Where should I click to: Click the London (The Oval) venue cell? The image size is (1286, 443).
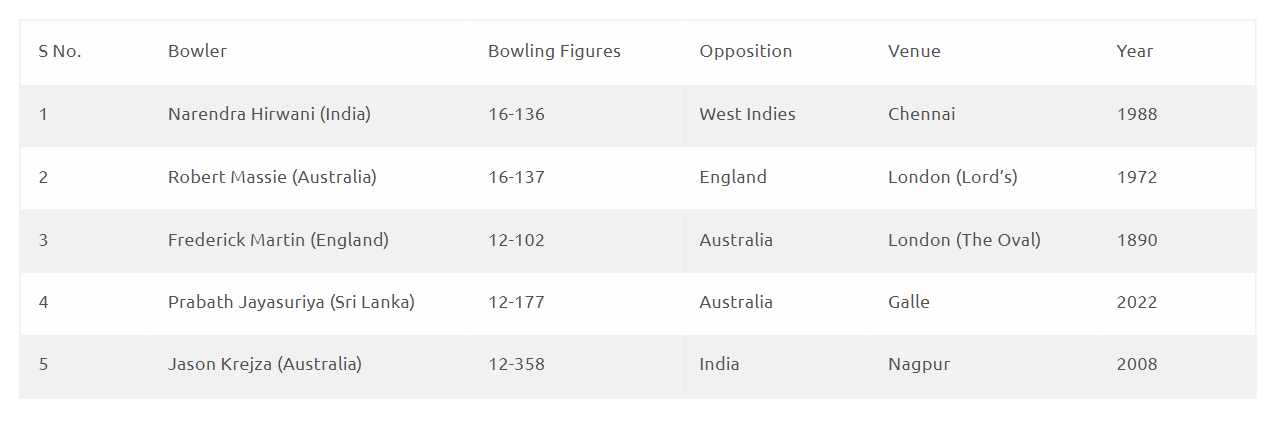964,240
